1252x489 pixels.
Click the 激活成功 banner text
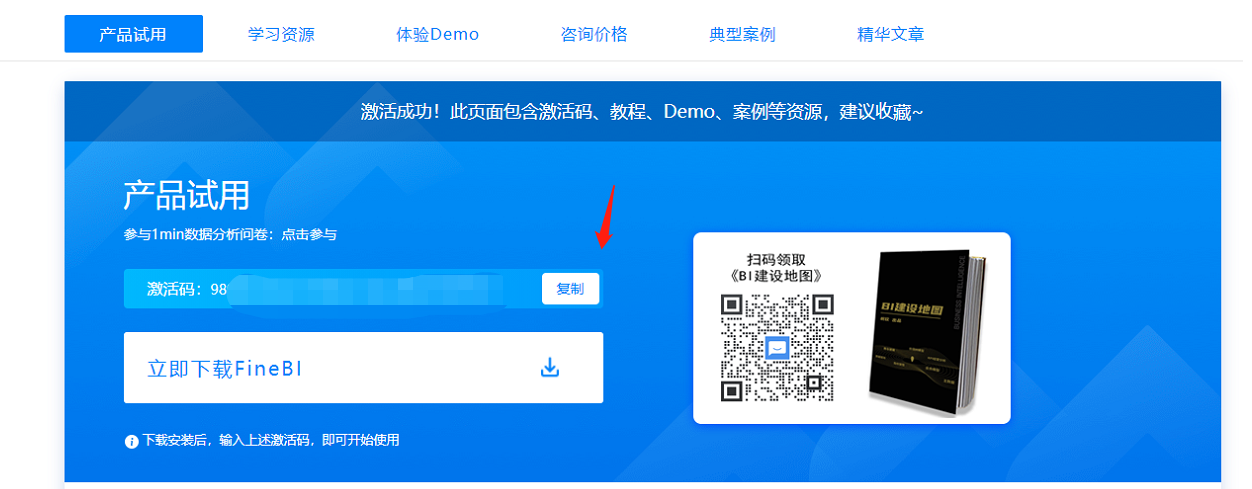tap(642, 111)
